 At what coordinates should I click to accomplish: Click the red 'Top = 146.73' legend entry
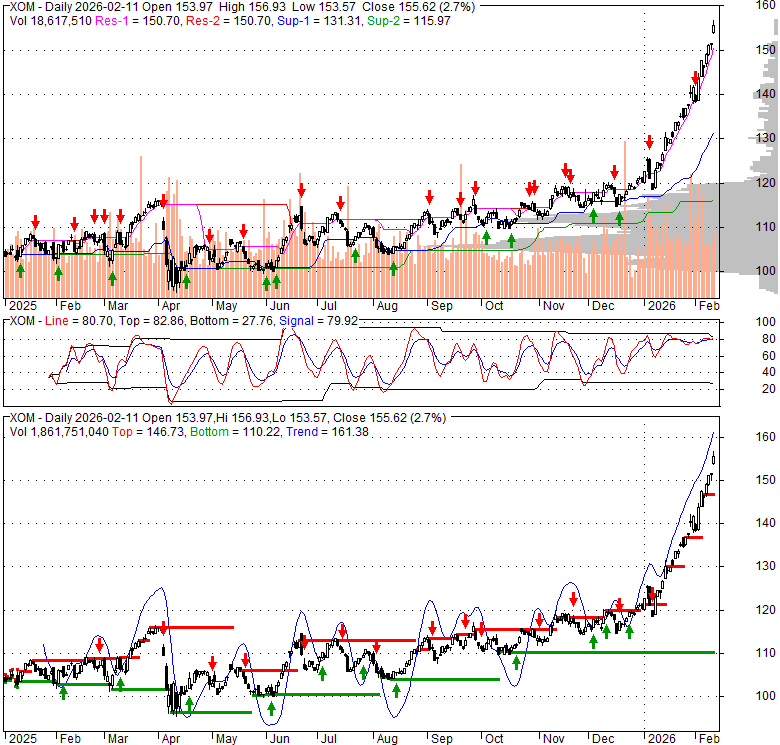(x=148, y=432)
